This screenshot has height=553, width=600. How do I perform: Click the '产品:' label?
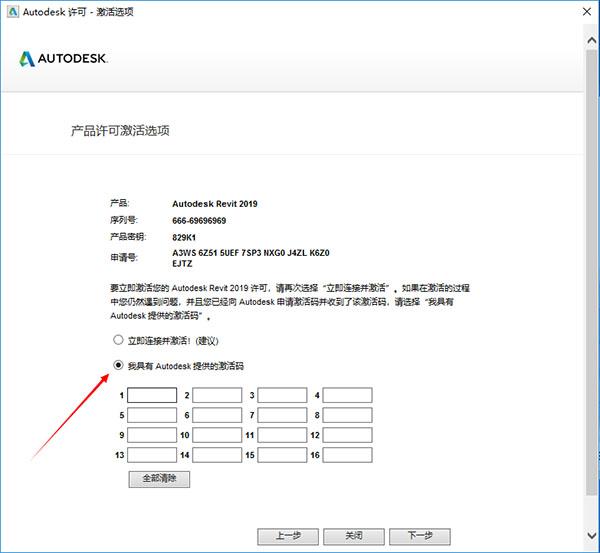click(x=120, y=203)
